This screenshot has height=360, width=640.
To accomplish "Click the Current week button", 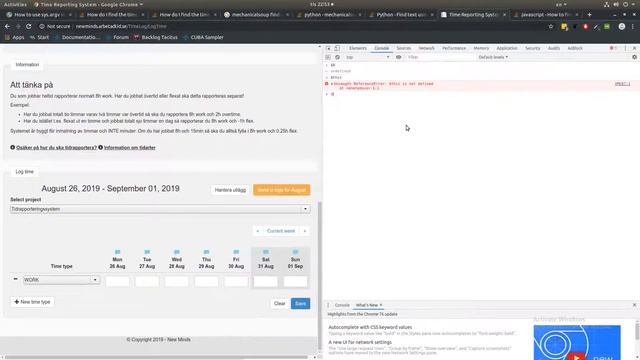I will [x=281, y=231].
